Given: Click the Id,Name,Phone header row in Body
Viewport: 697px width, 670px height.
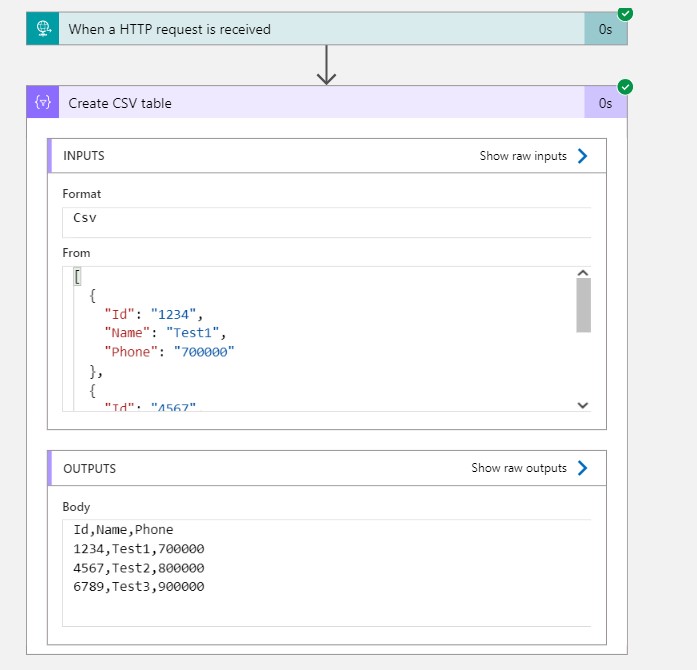Looking at the screenshot, I should coord(123,530).
